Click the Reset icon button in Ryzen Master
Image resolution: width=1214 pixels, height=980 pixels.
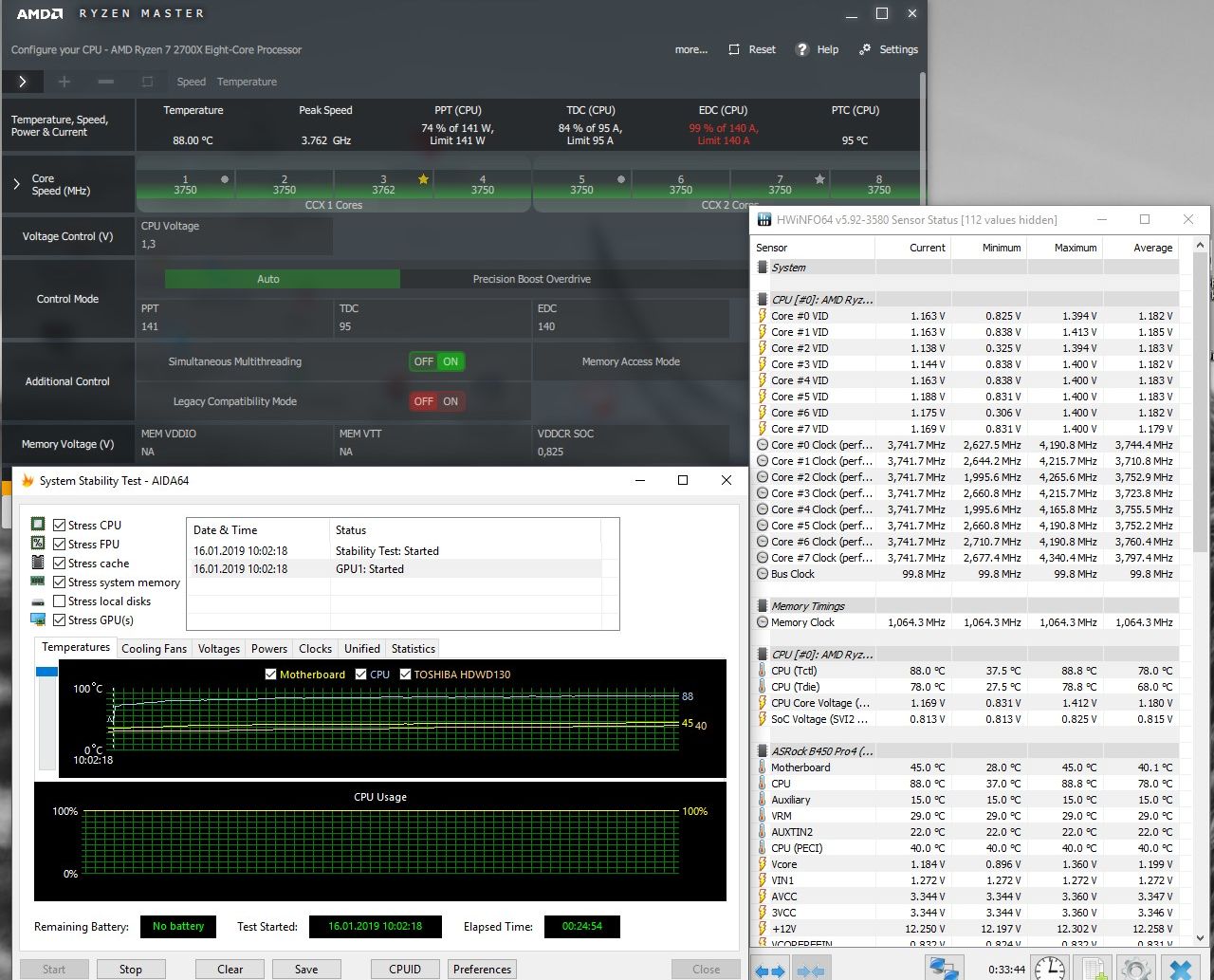752,49
